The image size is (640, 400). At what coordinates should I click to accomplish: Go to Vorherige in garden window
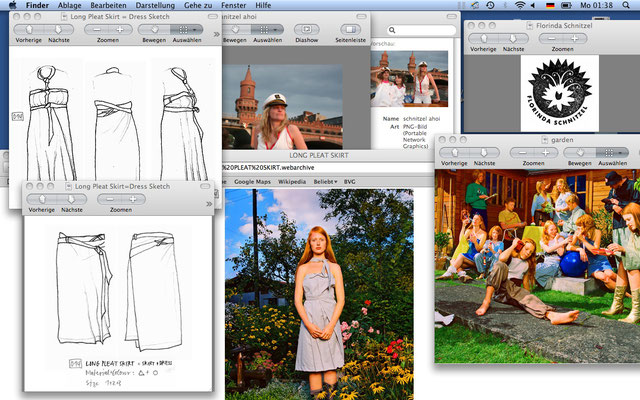pos(454,153)
